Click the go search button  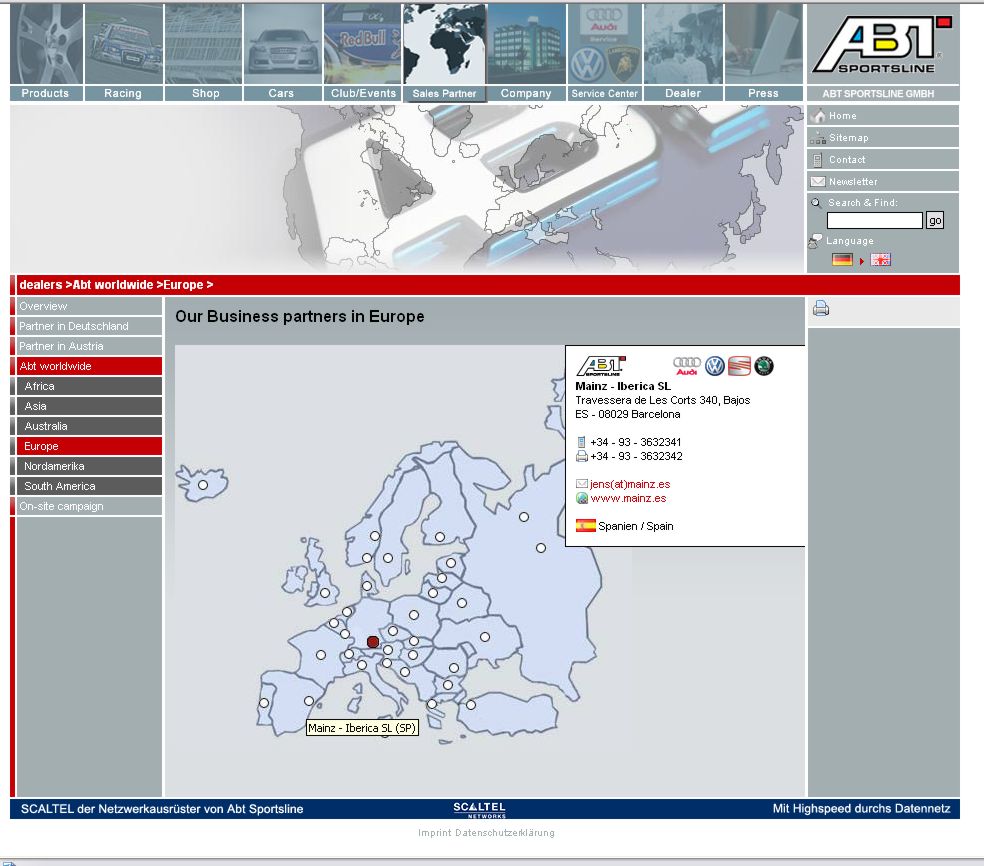pos(935,220)
